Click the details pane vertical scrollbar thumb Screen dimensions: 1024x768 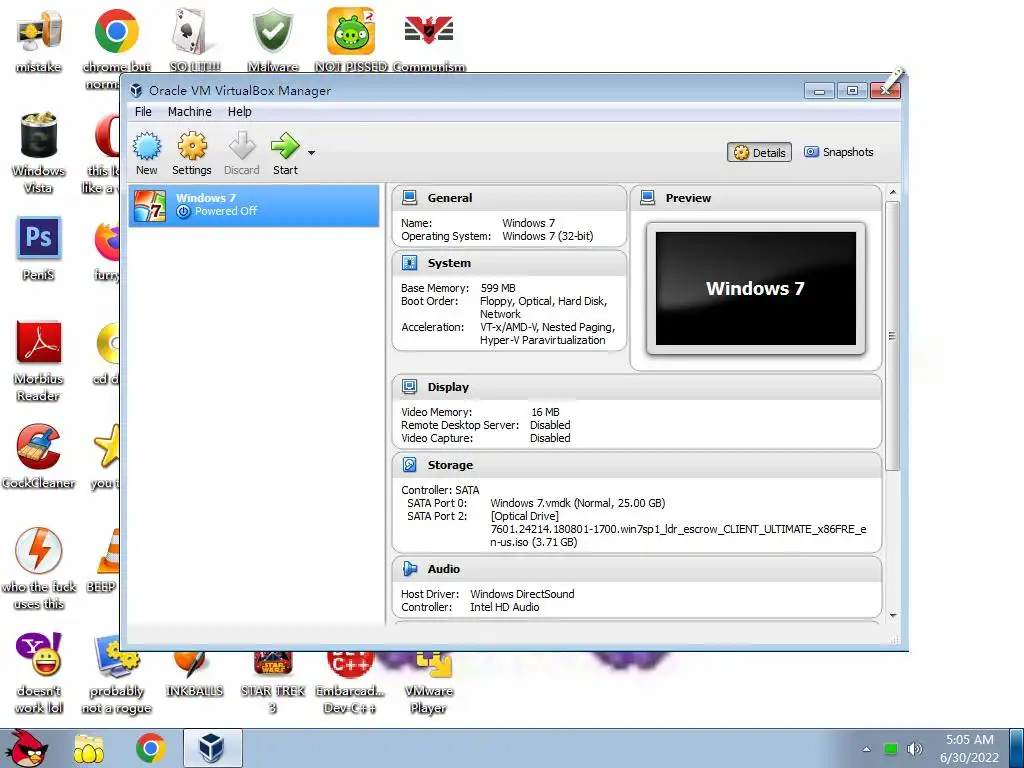[x=893, y=336]
